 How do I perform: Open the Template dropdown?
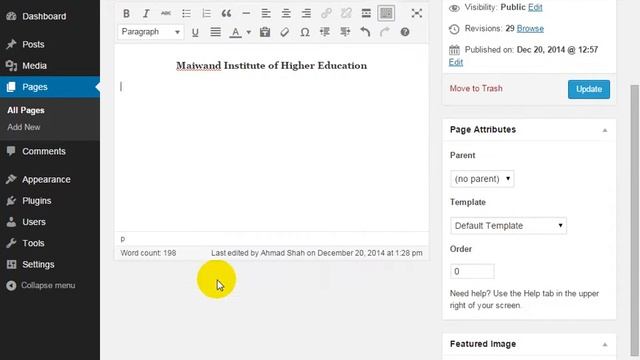(508, 226)
